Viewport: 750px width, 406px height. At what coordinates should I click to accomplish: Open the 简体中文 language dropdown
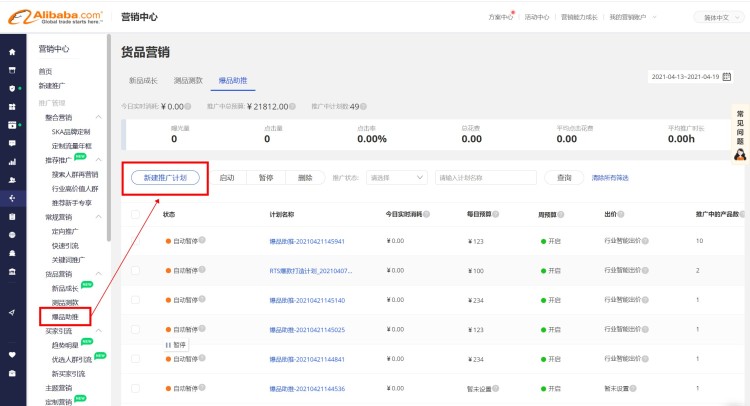(716, 18)
